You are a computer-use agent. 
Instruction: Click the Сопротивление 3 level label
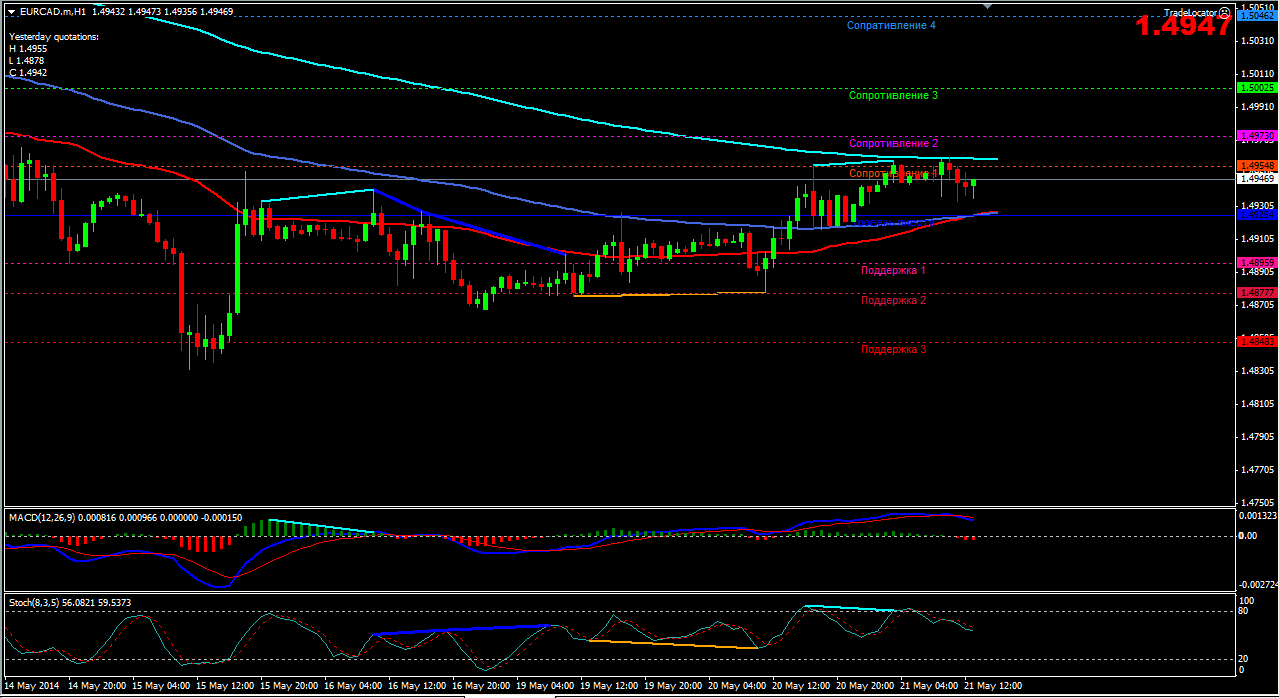893,96
